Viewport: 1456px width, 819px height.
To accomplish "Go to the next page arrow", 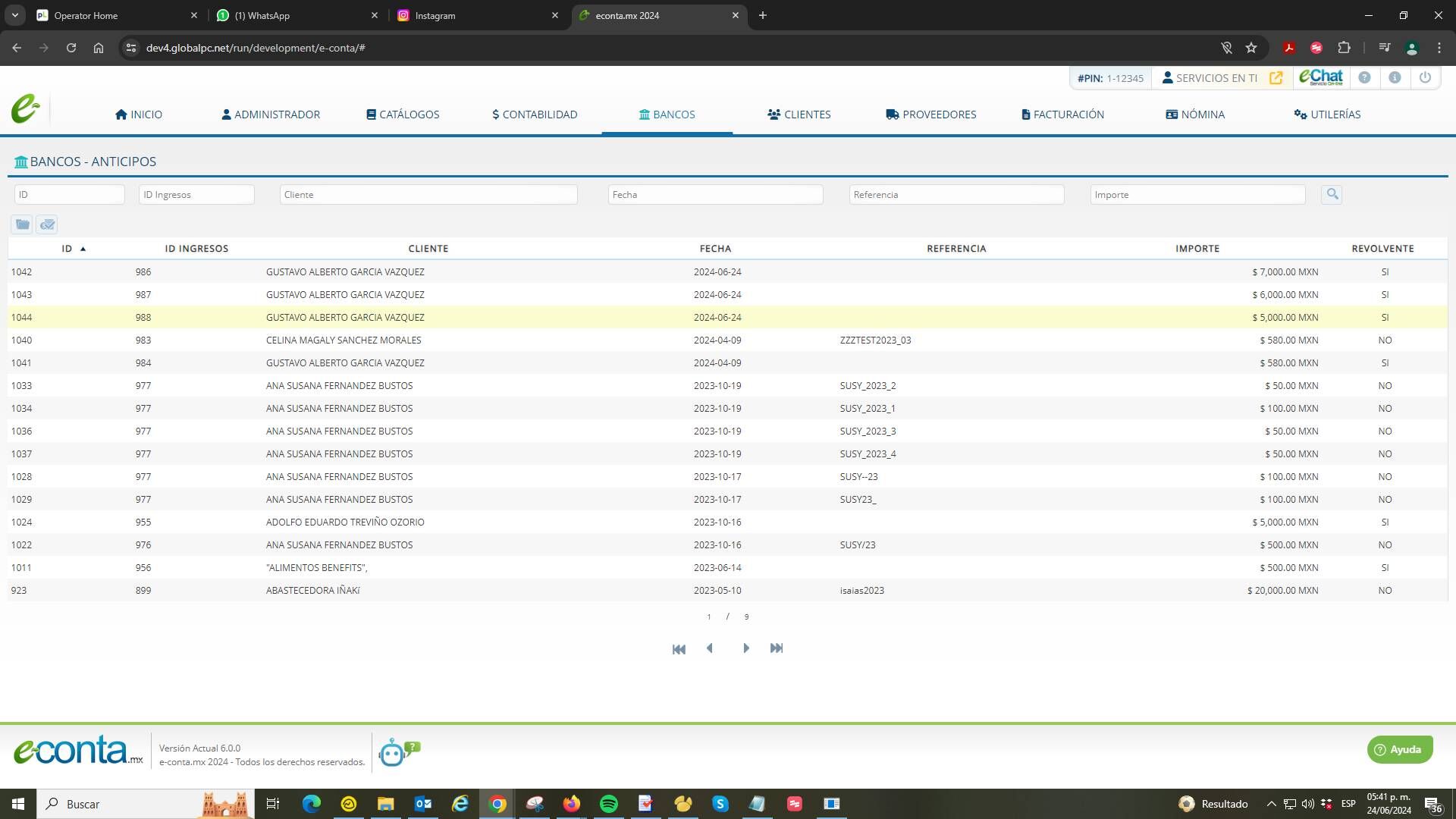I will pyautogui.click(x=745, y=648).
